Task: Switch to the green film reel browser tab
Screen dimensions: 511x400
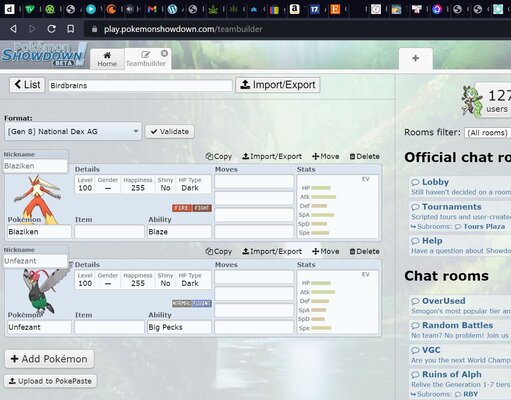Action: click(x=50, y=9)
